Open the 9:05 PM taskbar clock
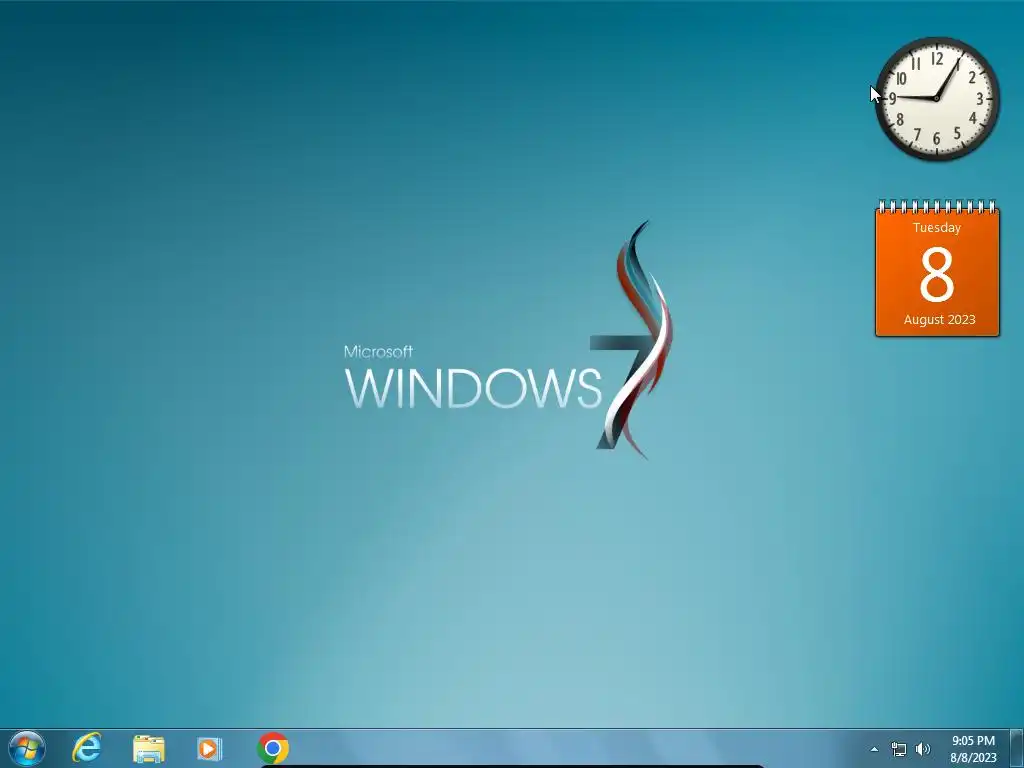The height and width of the screenshot is (768, 1024). 973,749
